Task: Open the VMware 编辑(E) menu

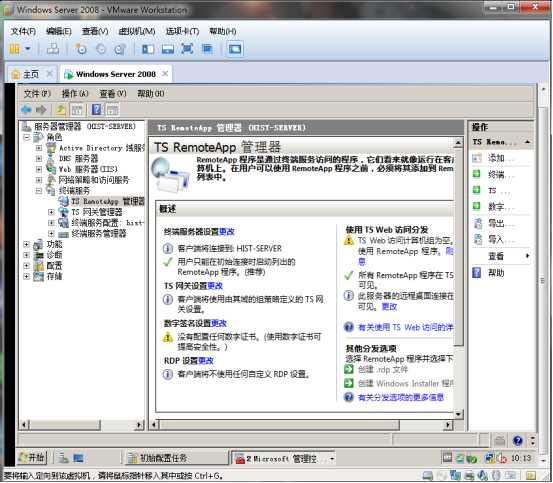Action: click(x=59, y=31)
